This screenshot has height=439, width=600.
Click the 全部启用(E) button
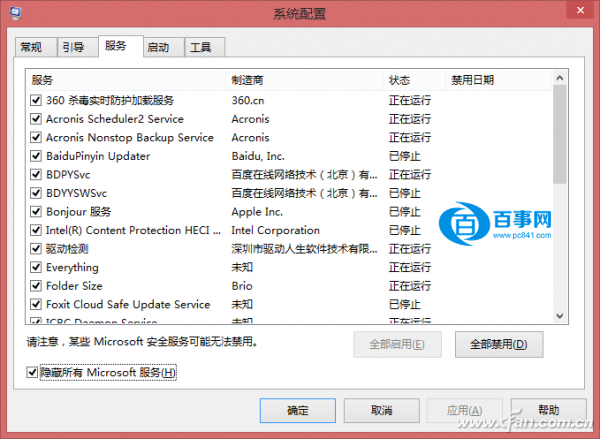pos(397,344)
